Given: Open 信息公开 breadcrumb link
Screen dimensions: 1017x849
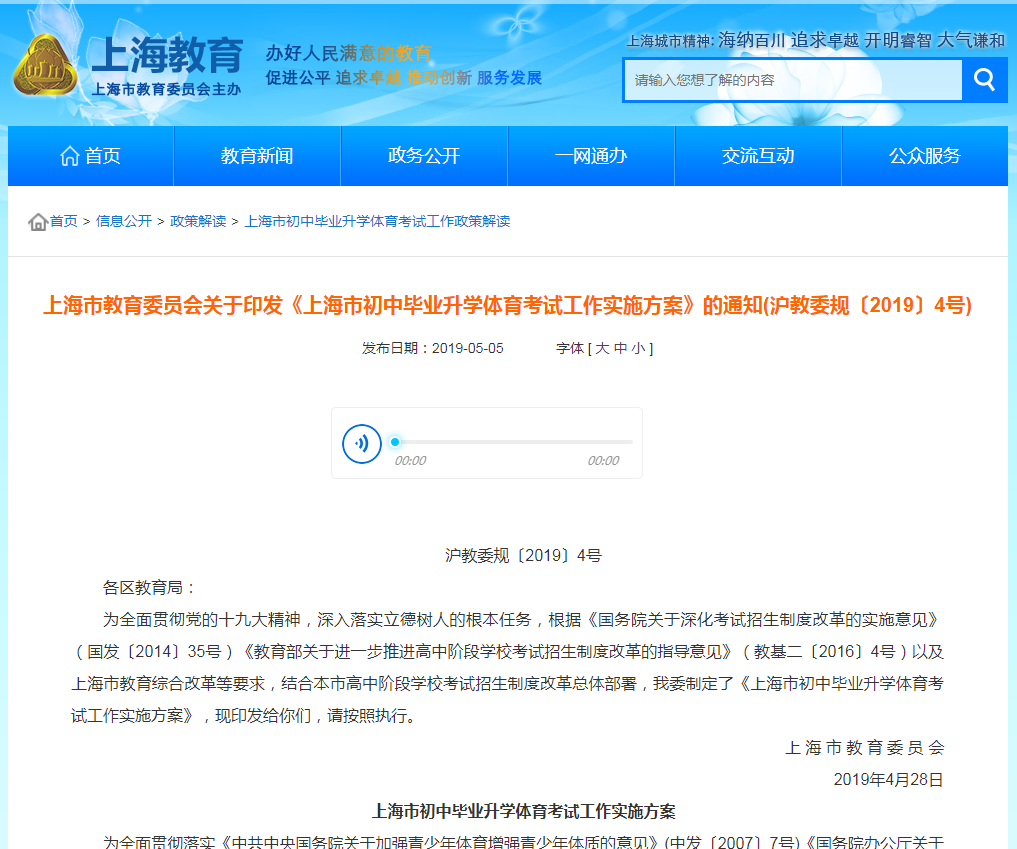Looking at the screenshot, I should point(124,221).
